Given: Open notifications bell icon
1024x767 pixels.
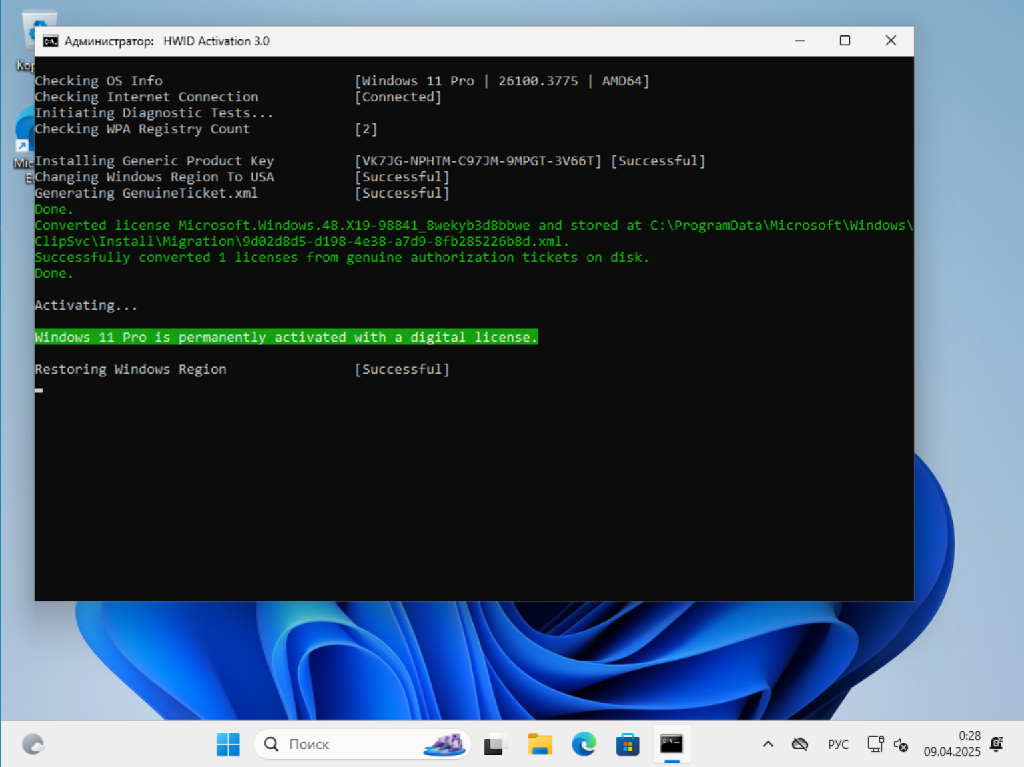Looking at the screenshot, I should click(997, 744).
